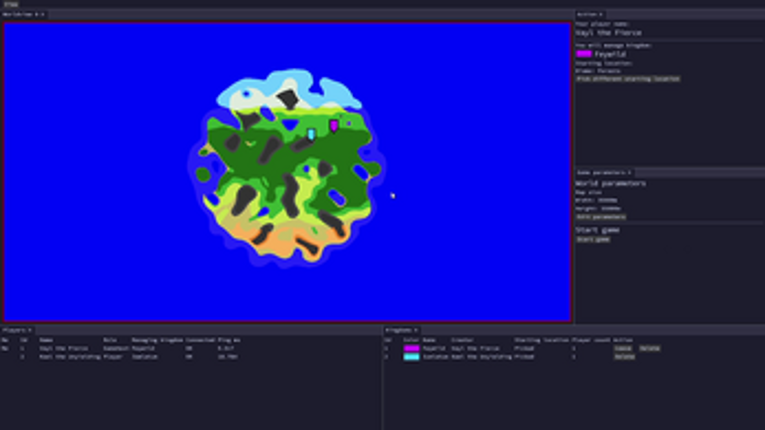Click the Managing kingdom column header
765x430 pixels.
pos(157,340)
